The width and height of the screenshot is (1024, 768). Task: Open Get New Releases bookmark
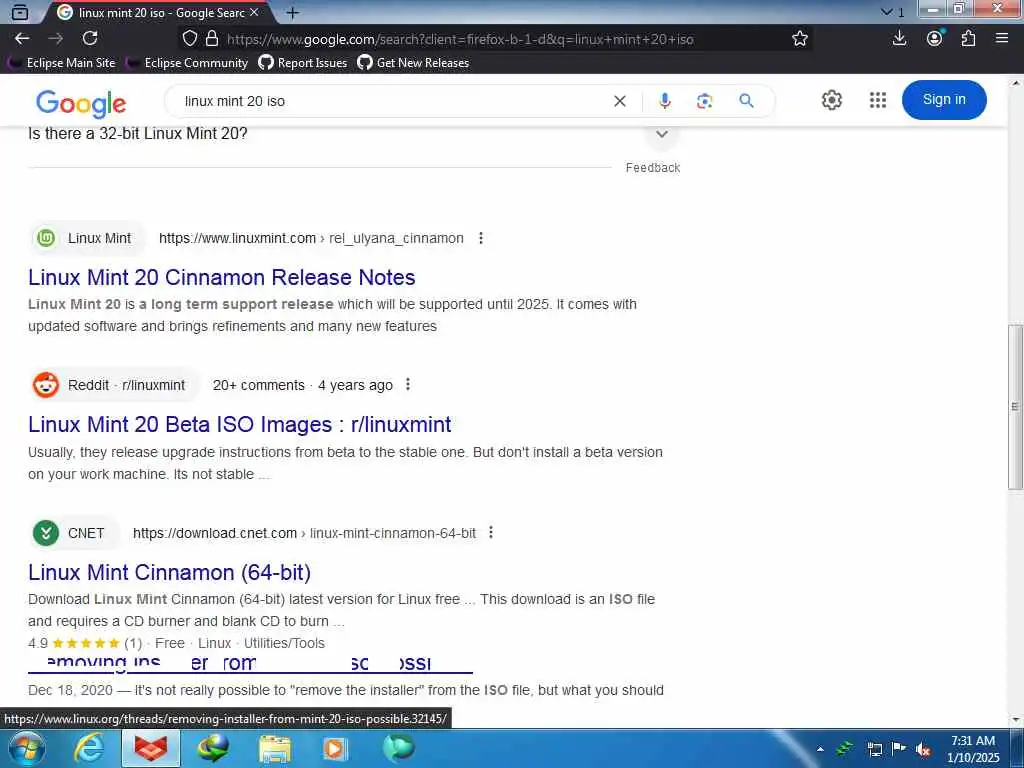[413, 63]
